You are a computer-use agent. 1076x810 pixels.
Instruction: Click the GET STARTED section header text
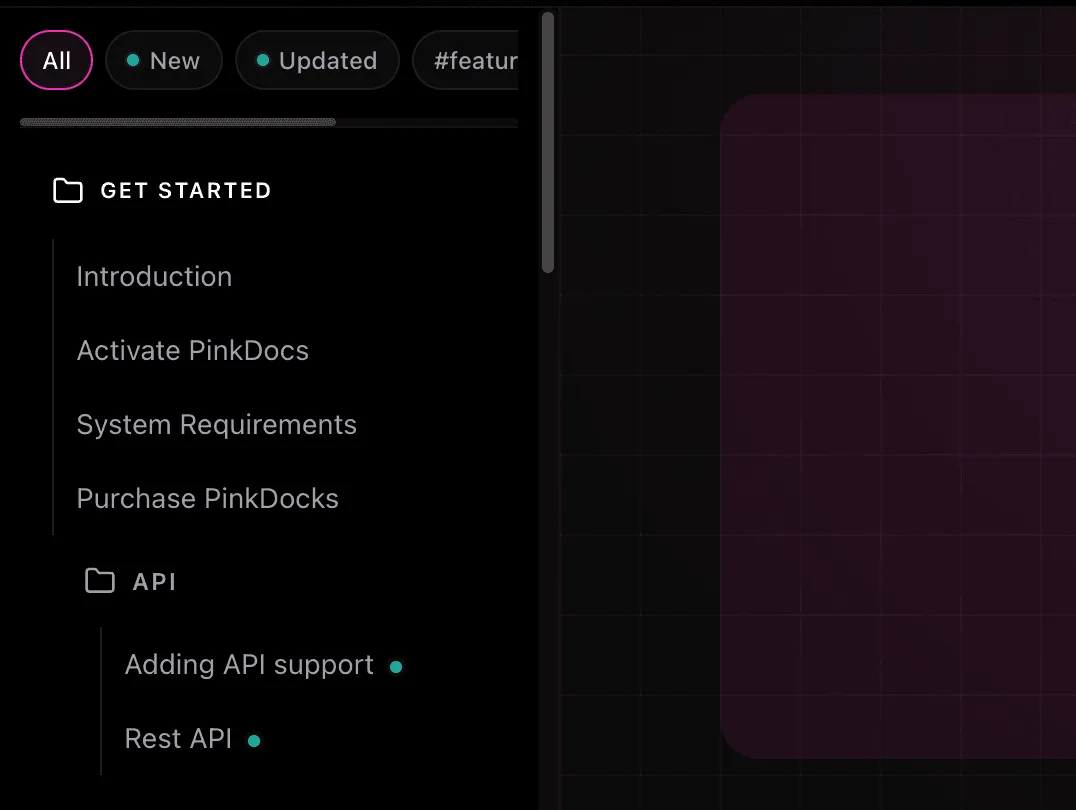pos(186,190)
